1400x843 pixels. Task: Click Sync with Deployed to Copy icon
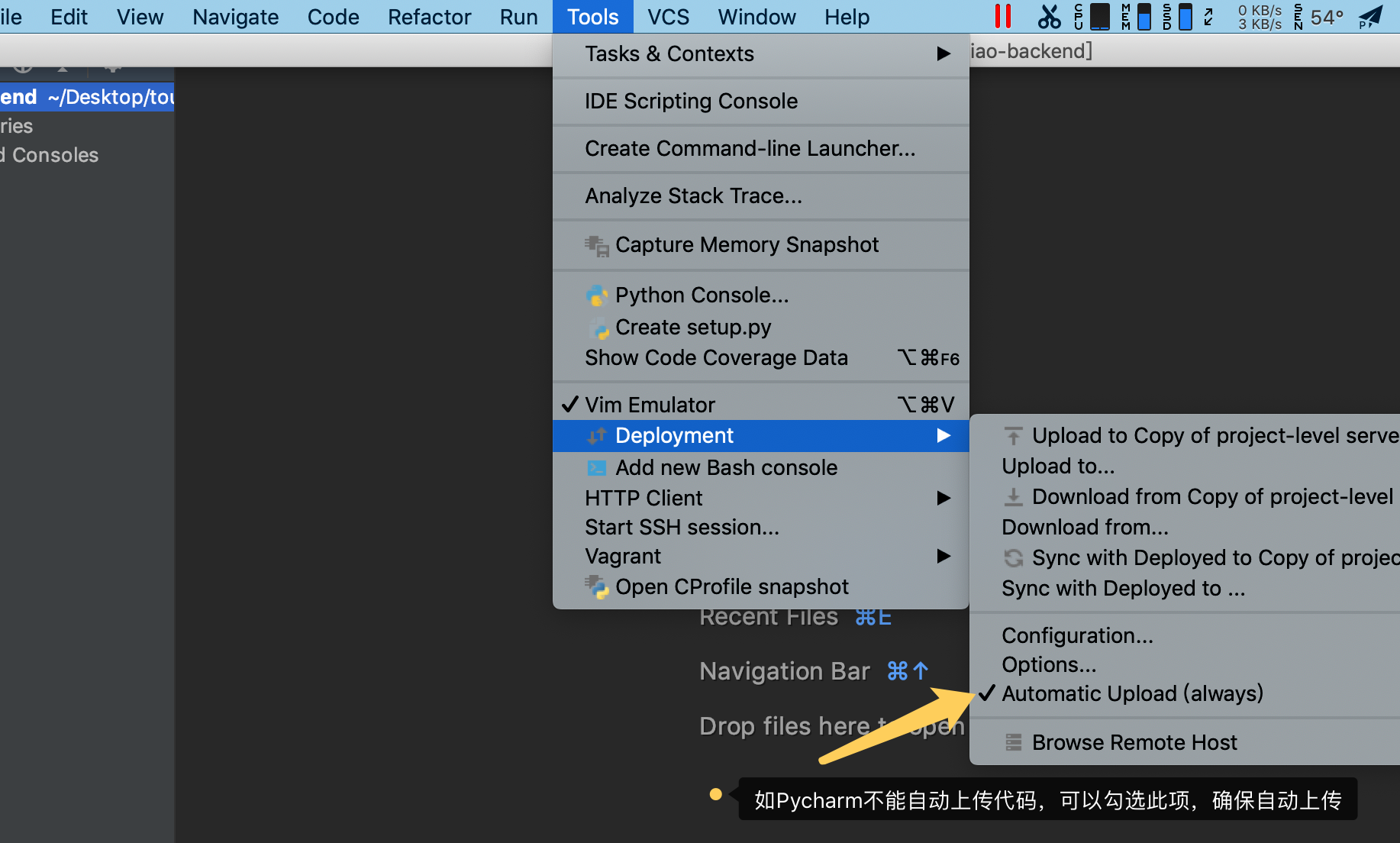1013,558
